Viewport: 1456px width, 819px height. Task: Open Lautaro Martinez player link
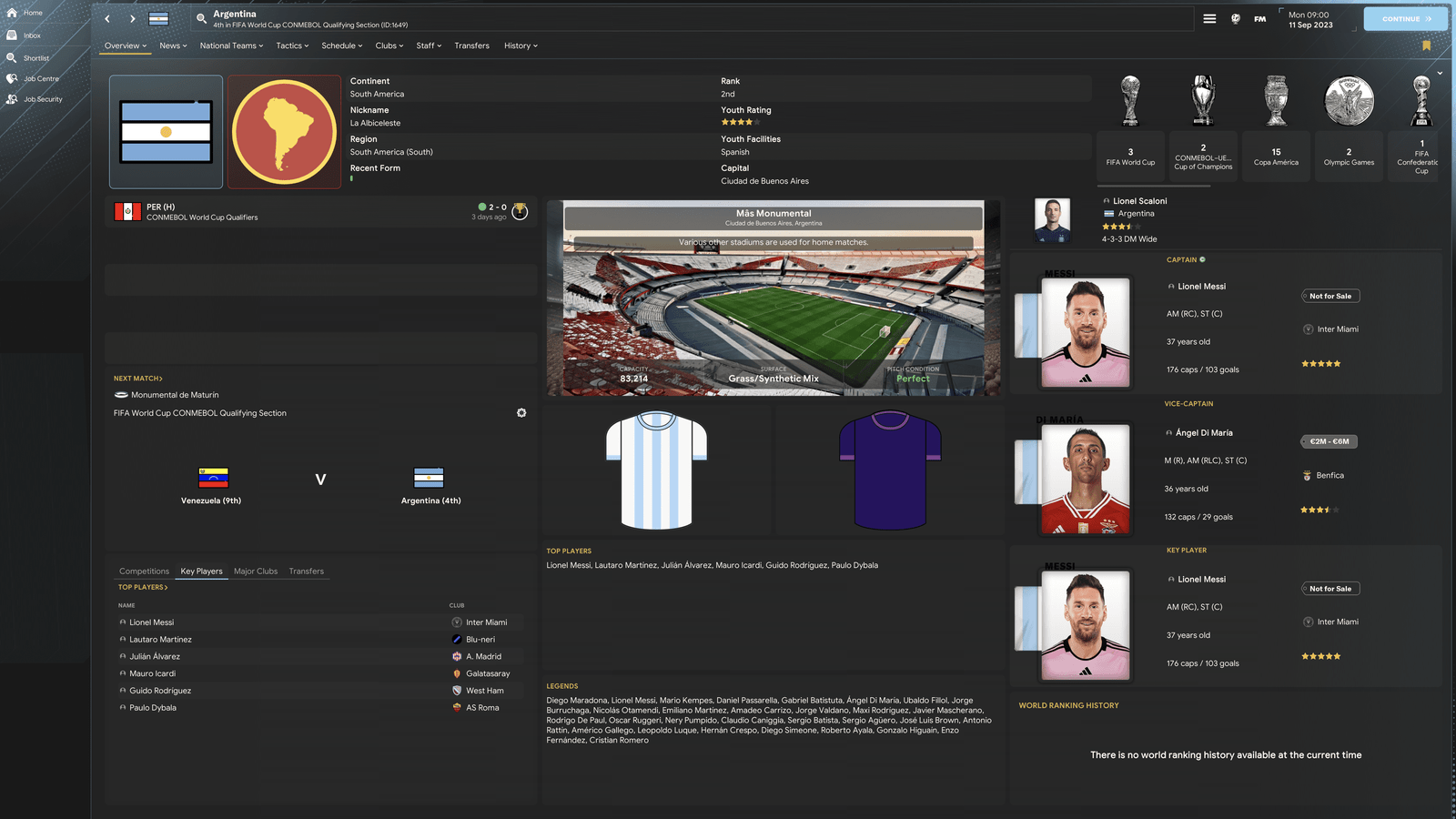coord(160,640)
